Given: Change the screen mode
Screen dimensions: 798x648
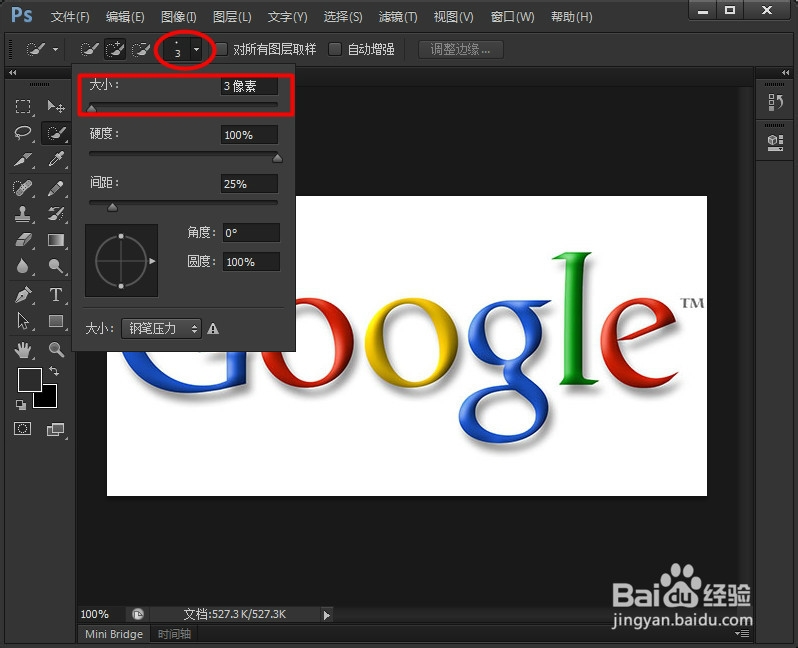Looking at the screenshot, I should pos(55,430).
